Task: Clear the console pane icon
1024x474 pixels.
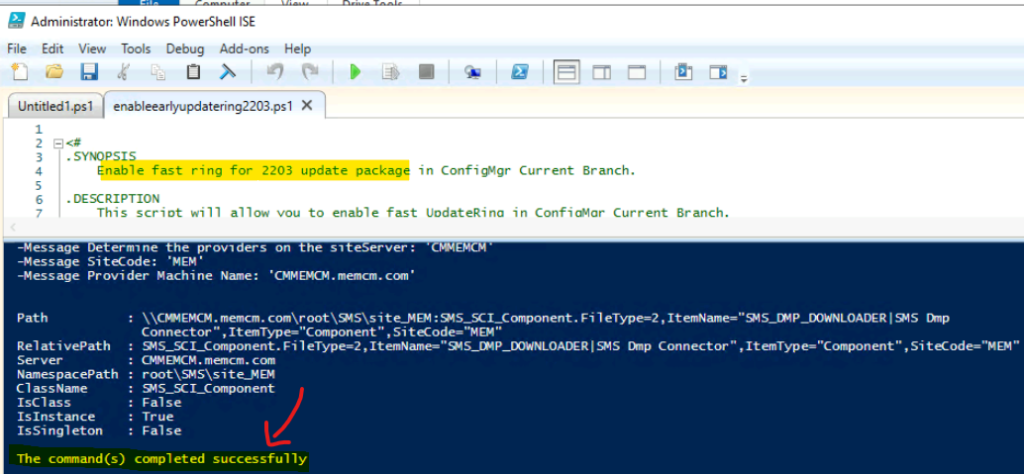Action: click(227, 71)
